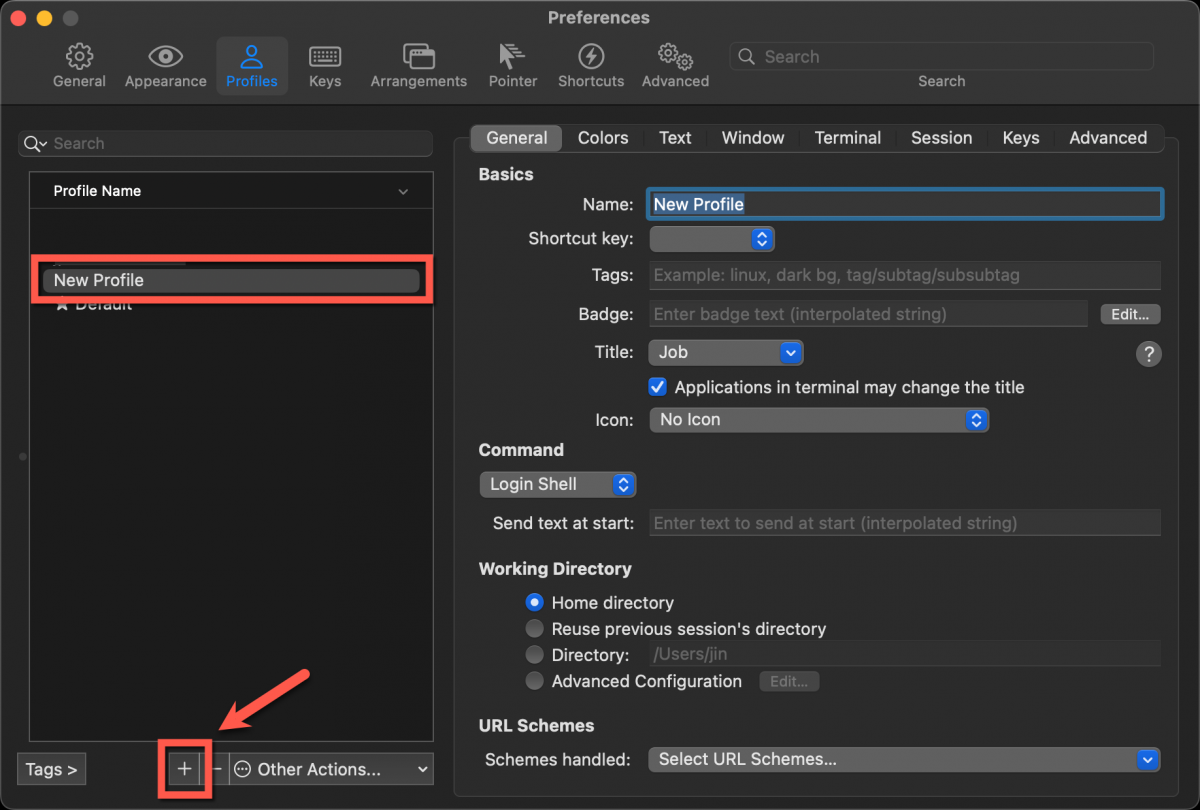Toggle 'Applications in terminal may change the title'
1200x810 pixels.
658,387
